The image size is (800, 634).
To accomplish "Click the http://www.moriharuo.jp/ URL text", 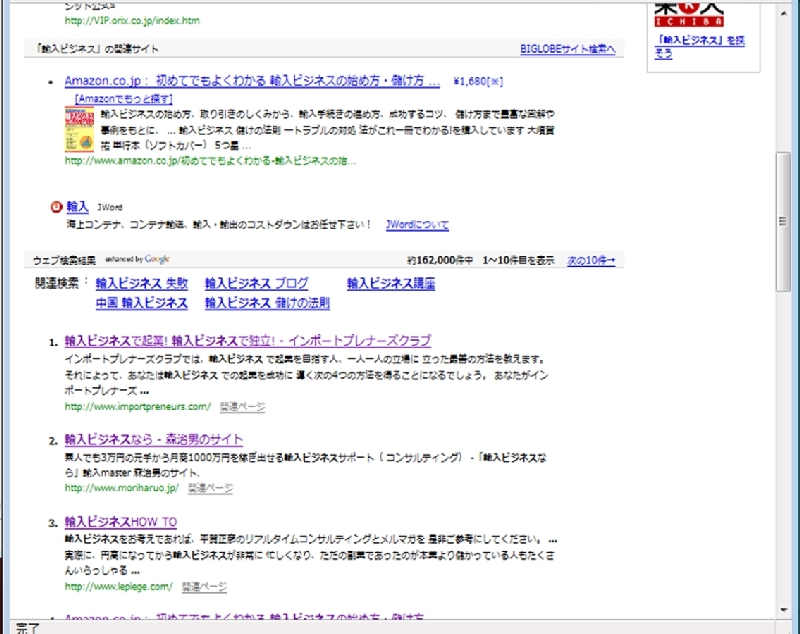I will pos(121,488).
